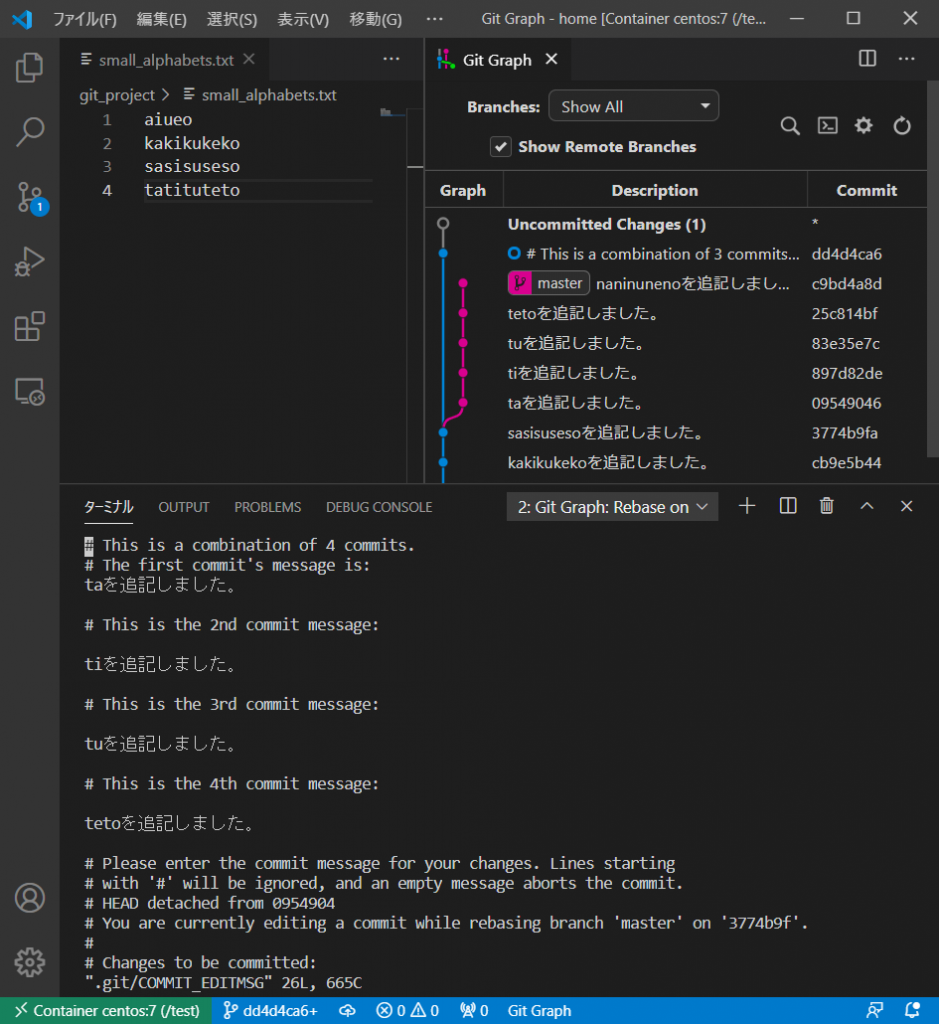The width and height of the screenshot is (939, 1024).
Task: Open notifications via bell icon
Action: (912, 1011)
